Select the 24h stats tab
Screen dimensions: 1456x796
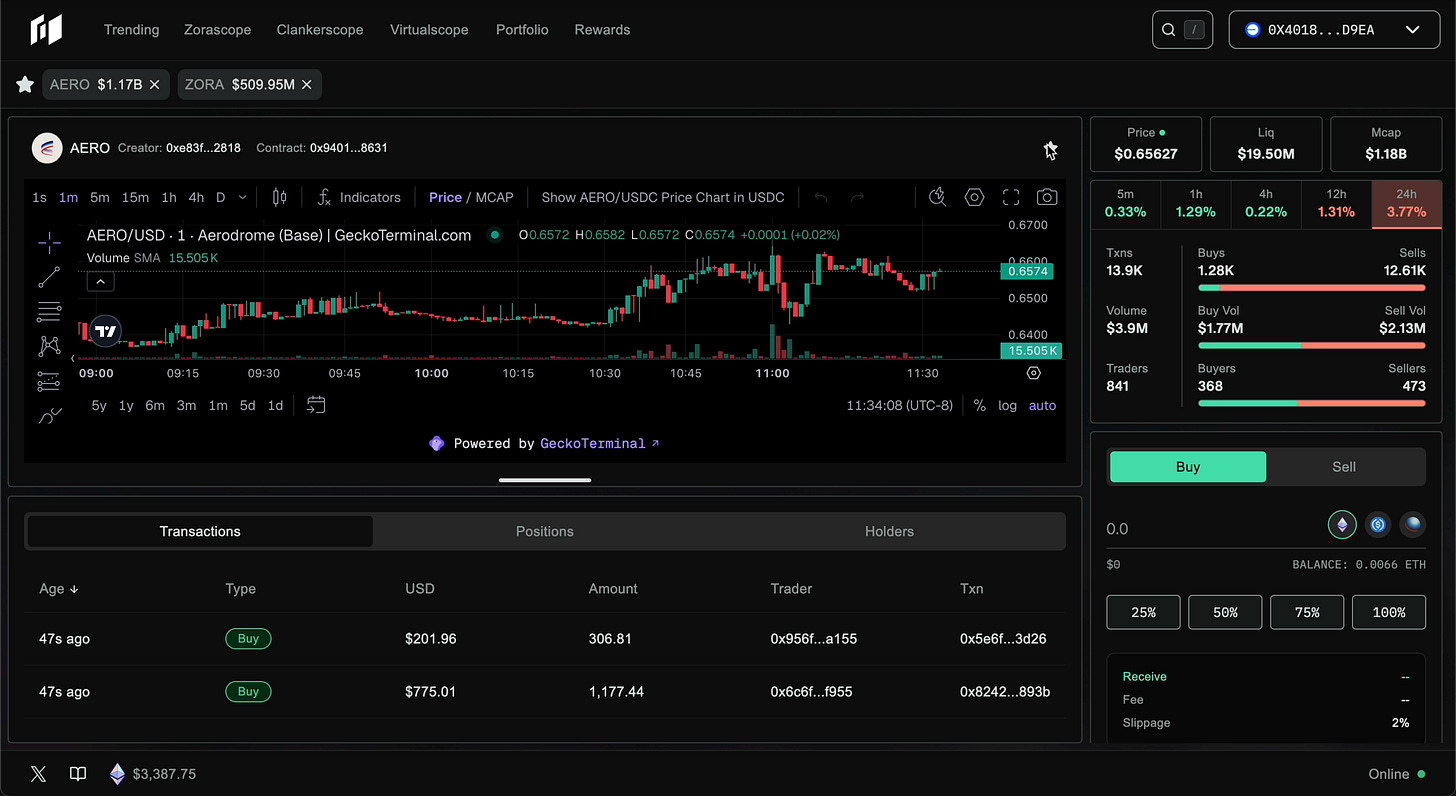coord(1407,204)
